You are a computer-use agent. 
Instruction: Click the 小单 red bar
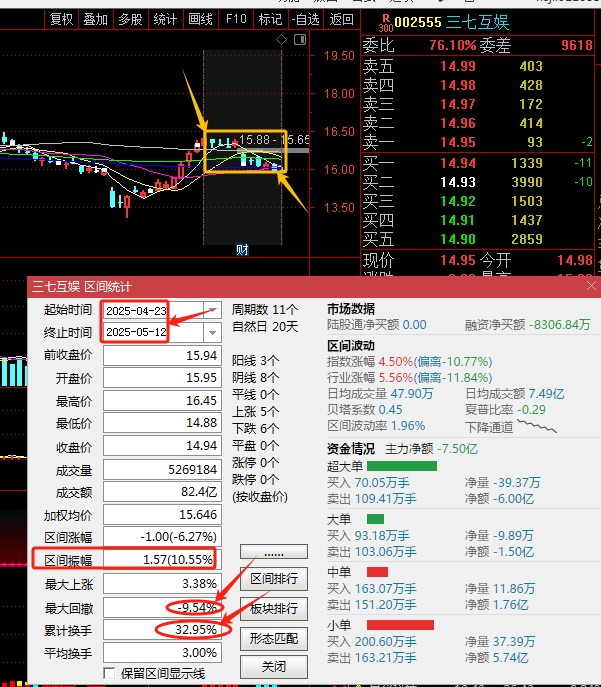(400, 625)
